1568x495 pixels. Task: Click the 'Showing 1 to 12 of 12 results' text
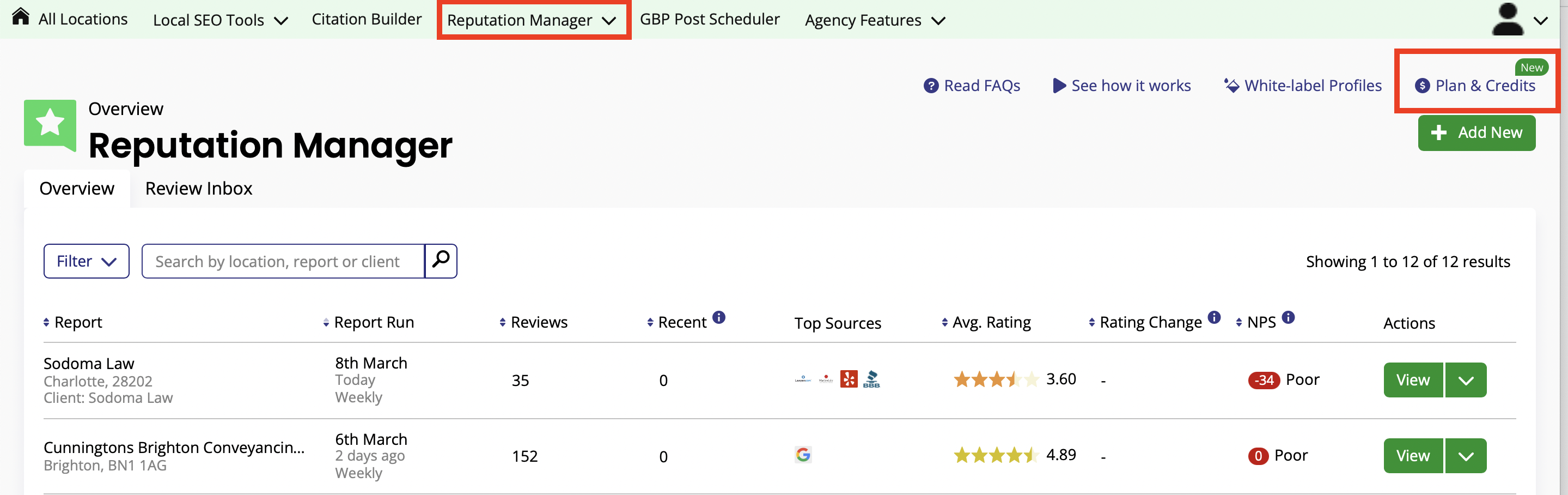click(1408, 262)
